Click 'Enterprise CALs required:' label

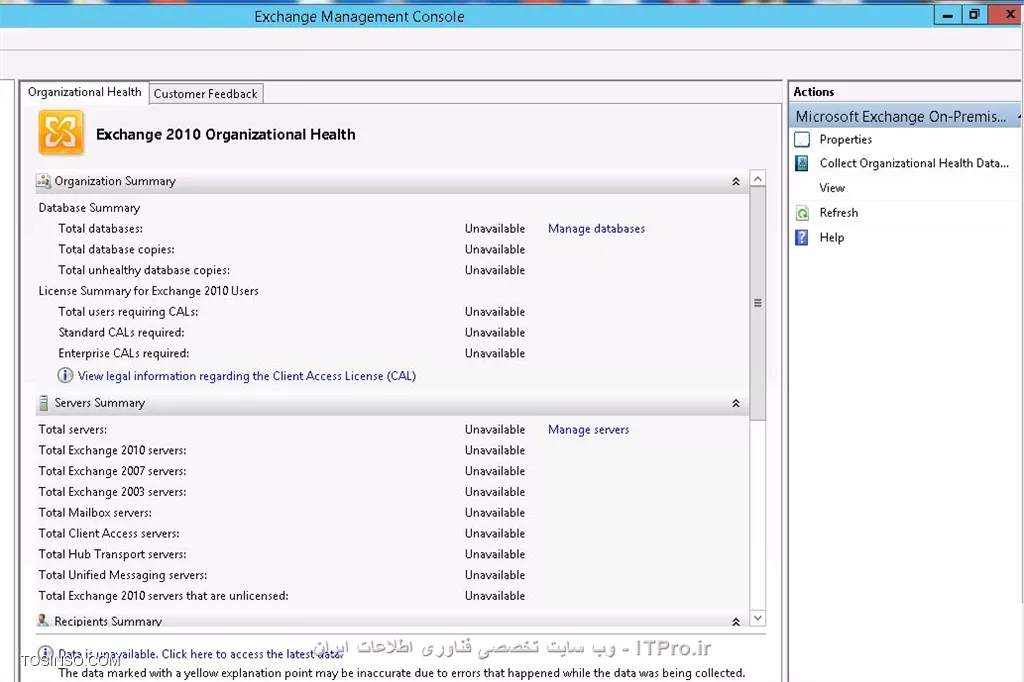(123, 353)
